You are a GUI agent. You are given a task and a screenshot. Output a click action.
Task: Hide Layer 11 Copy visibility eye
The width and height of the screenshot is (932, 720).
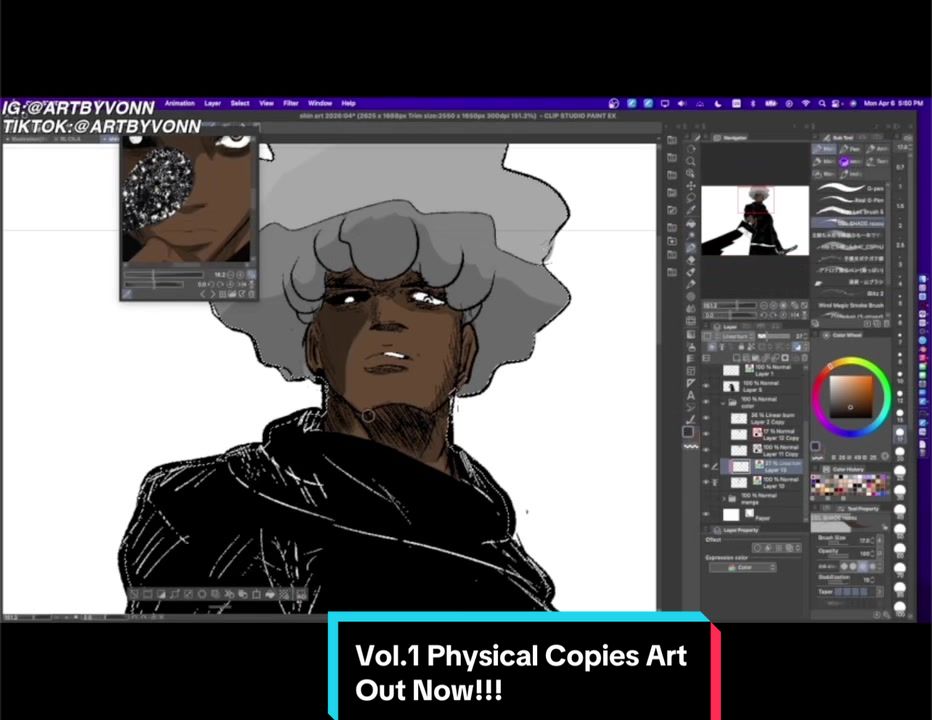coord(707,450)
